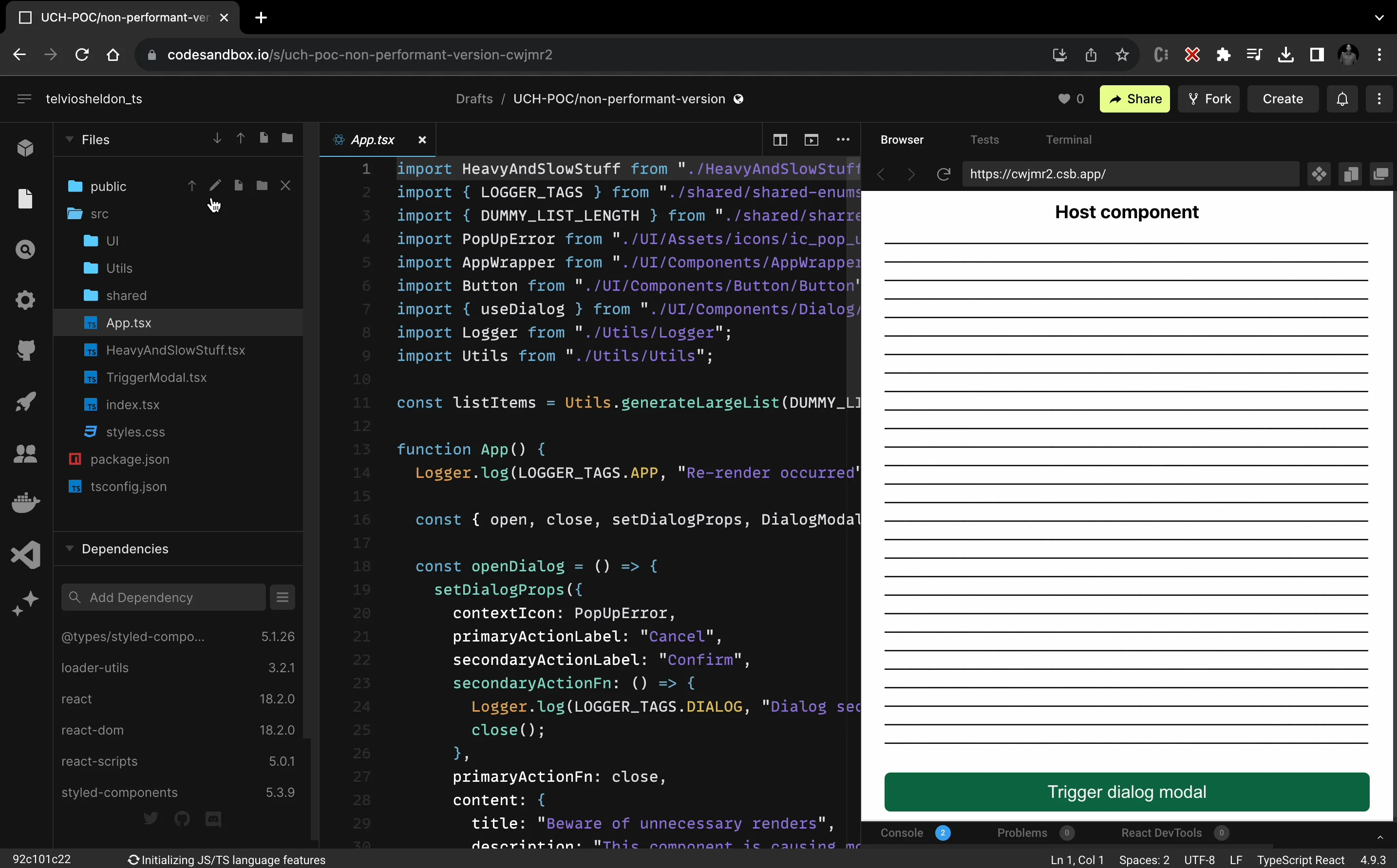Screen dimensions: 1397x868
Task: Collapse the Files section
Action: click(x=70, y=139)
